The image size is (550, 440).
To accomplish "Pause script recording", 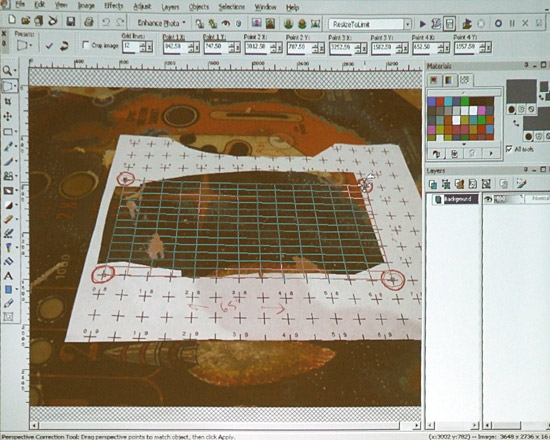I will [x=511, y=24].
